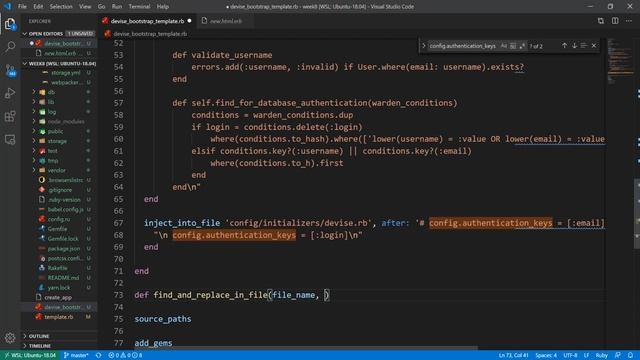Open the Extensions view
This screenshot has height=360, width=640.
coord(10,116)
